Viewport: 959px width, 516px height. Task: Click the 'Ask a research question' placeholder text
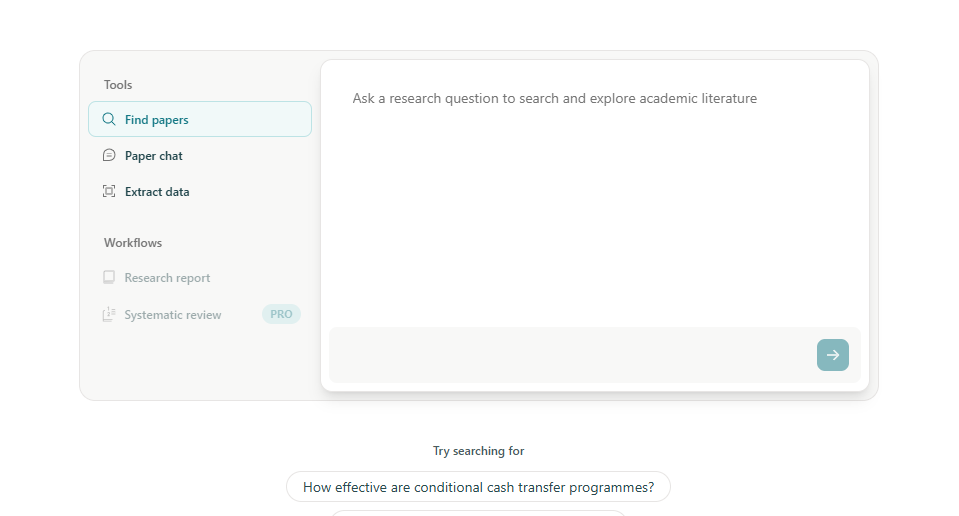[554, 99]
